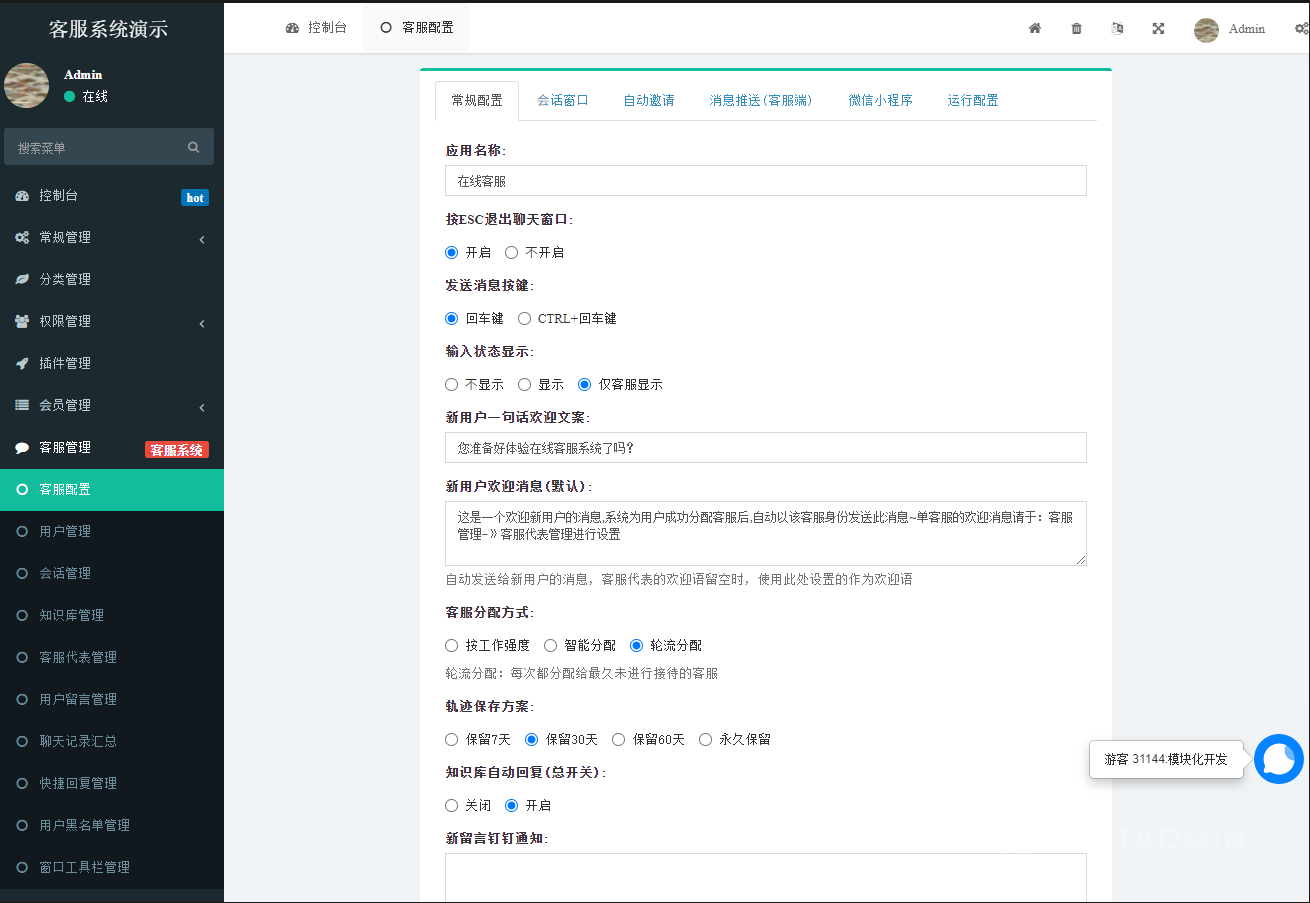Viewport: 1310px width, 903px height.
Task: Switch to the 微信小程序 tab
Action: coord(880,100)
